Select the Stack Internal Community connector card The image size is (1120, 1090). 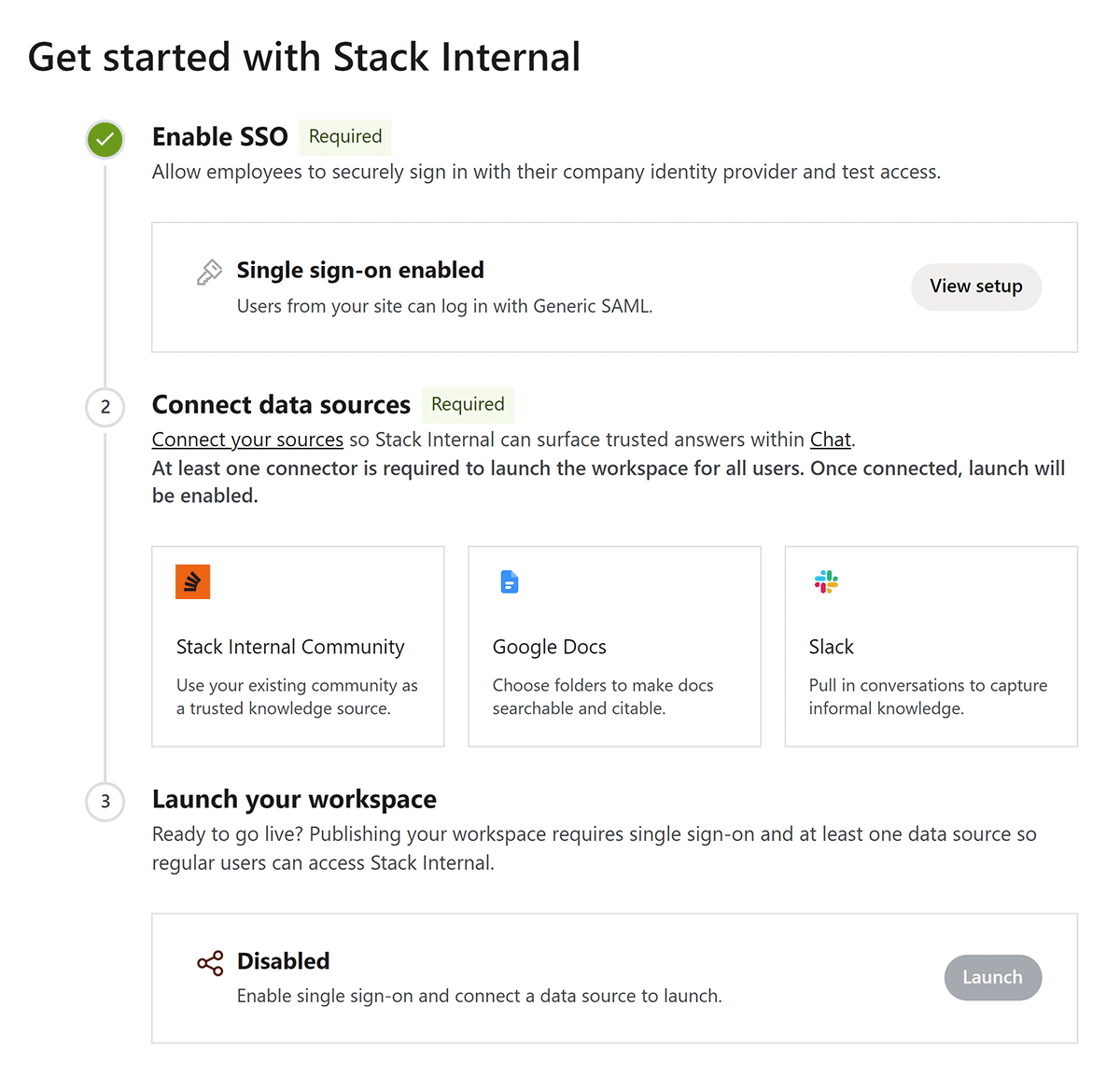(298, 647)
